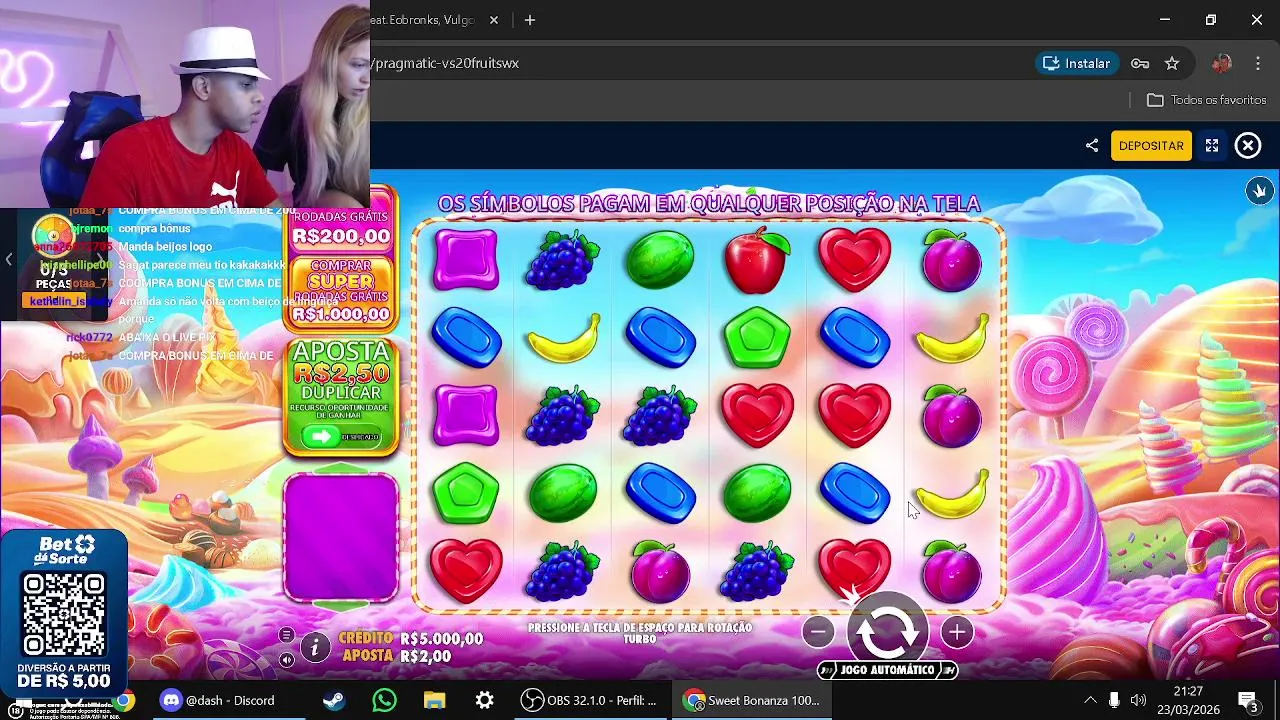Image resolution: width=1280 pixels, height=720 pixels.
Task: Toggle fullscreen mode for the game
Action: click(1212, 146)
